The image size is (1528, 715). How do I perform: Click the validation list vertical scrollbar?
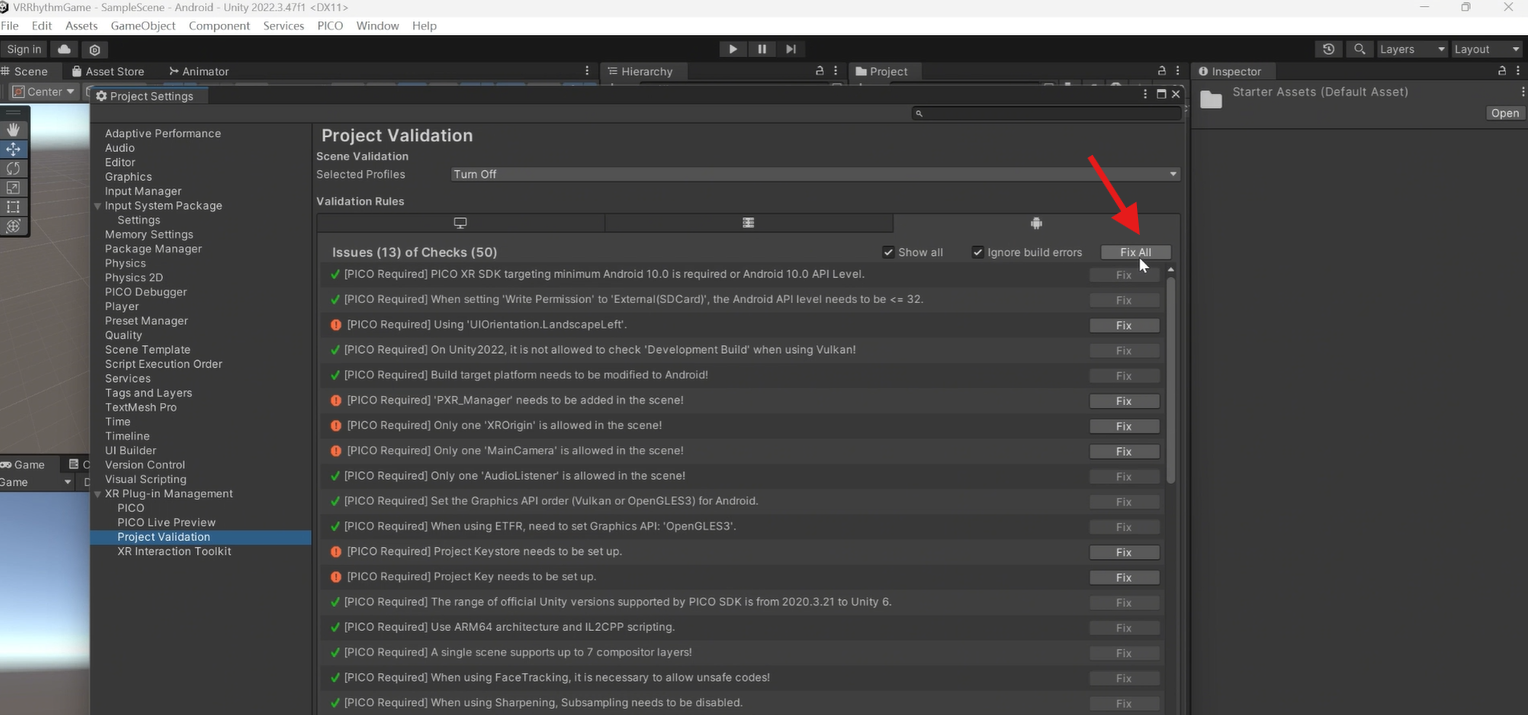coord(1170,380)
